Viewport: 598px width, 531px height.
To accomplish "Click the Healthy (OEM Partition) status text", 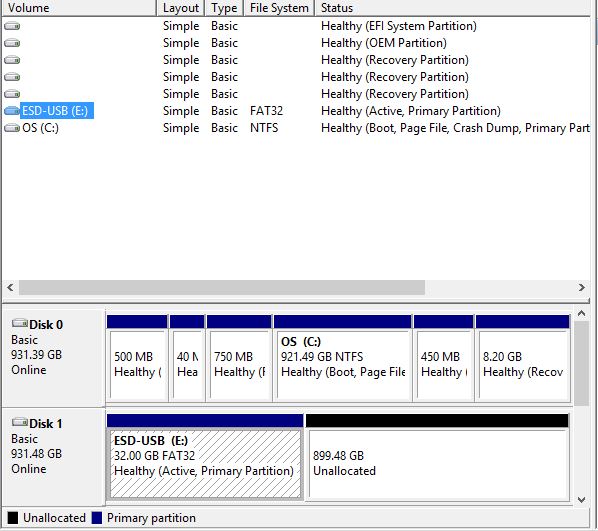I will (x=384, y=43).
